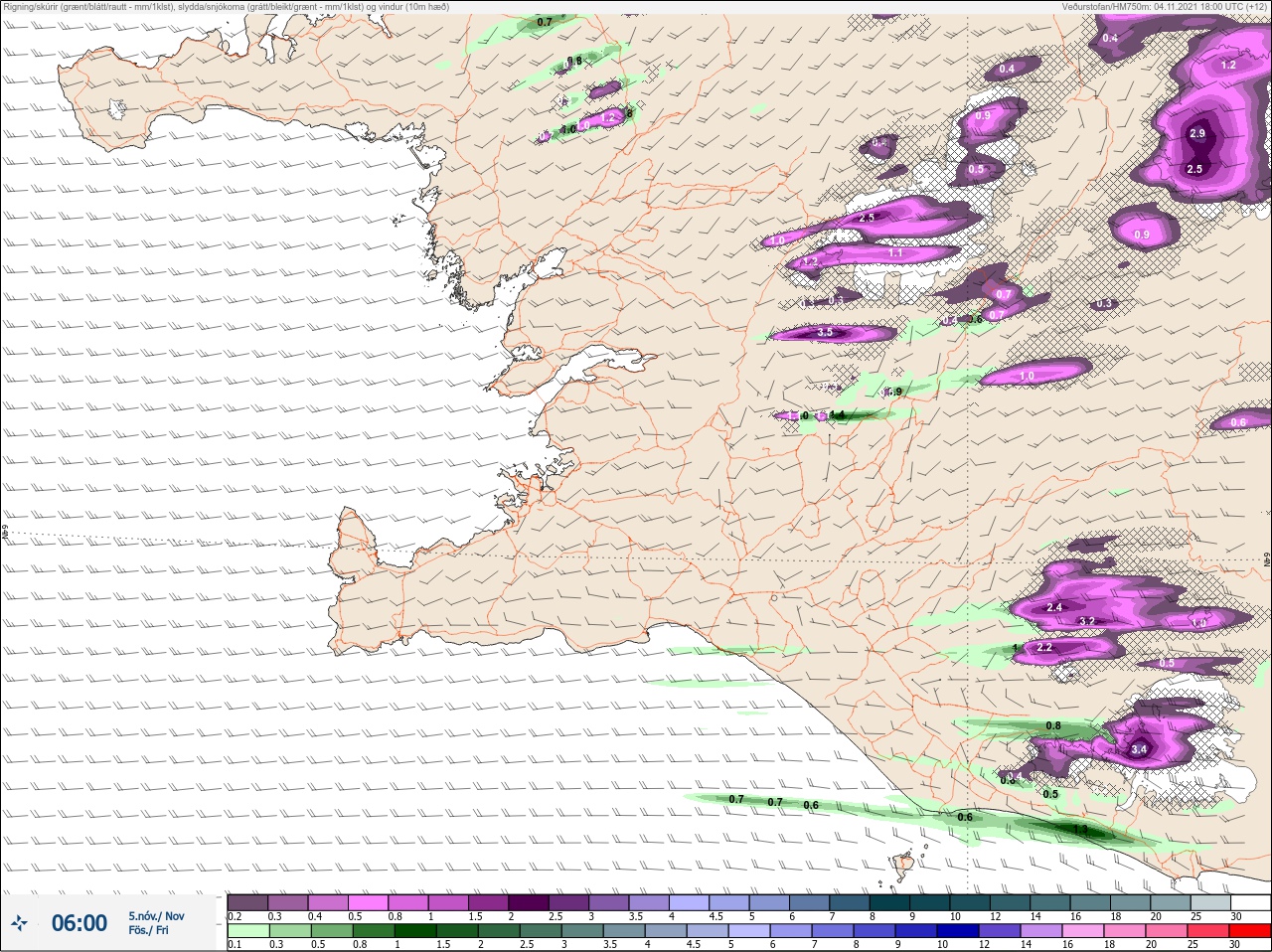Click the 1.1 snowfall value on the map
1272x952 pixels.
click(x=895, y=253)
